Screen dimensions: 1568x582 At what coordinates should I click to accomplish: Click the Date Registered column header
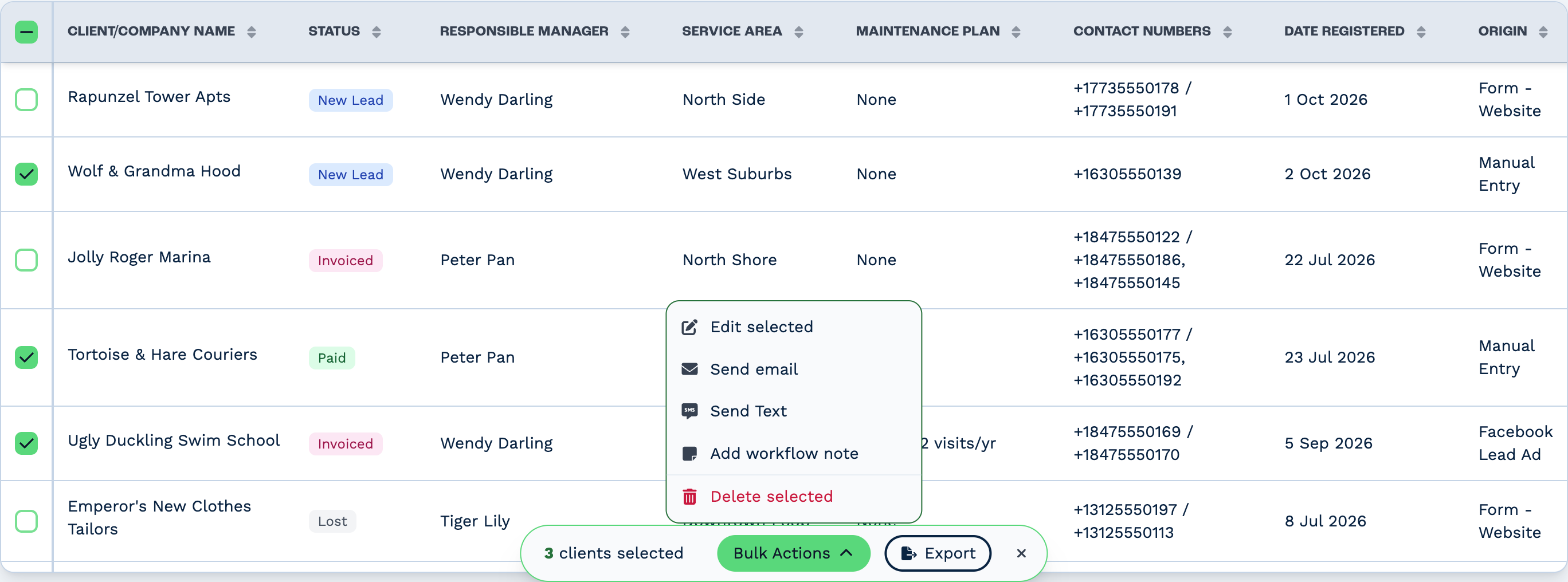pyautogui.click(x=1344, y=31)
